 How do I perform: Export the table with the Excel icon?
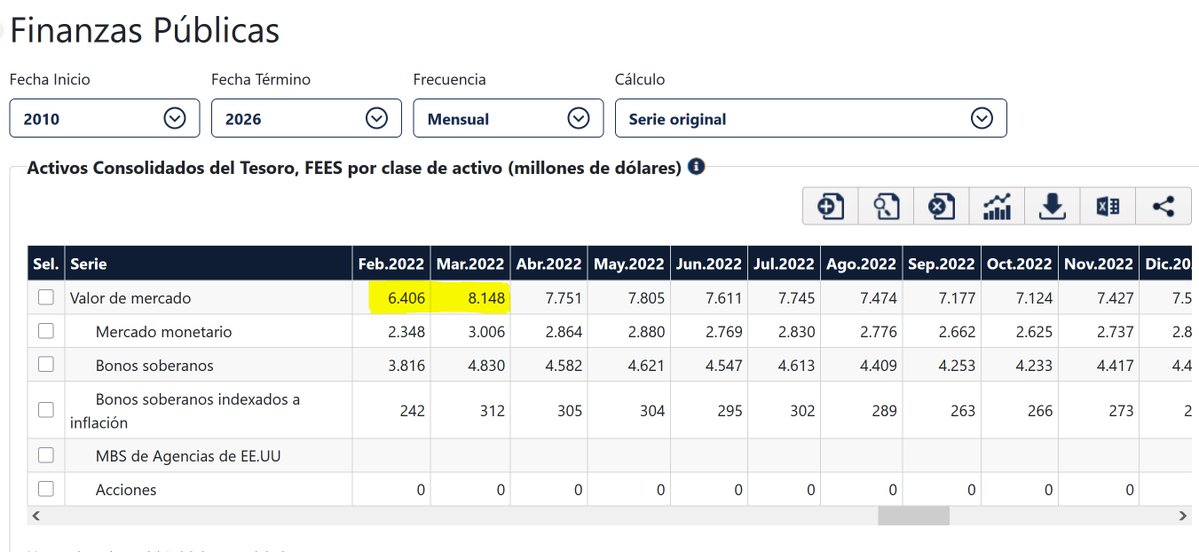coord(1108,206)
